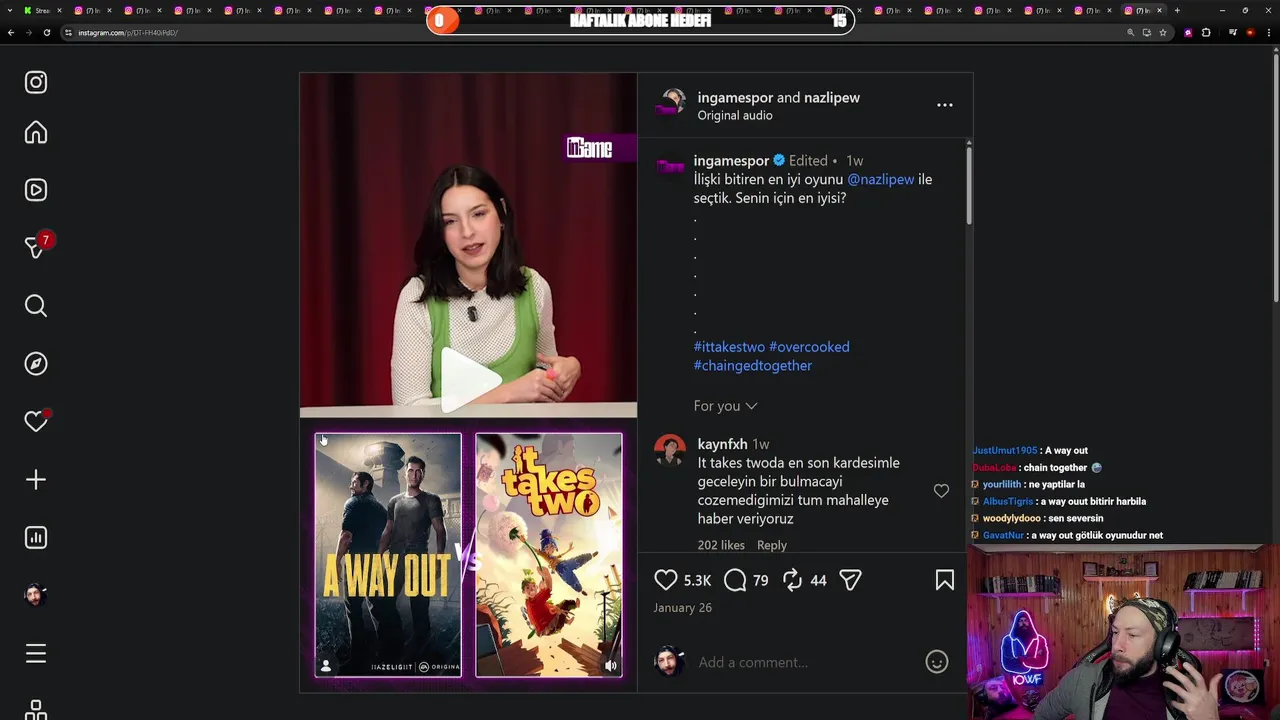Open the Explore compass page

(36, 364)
